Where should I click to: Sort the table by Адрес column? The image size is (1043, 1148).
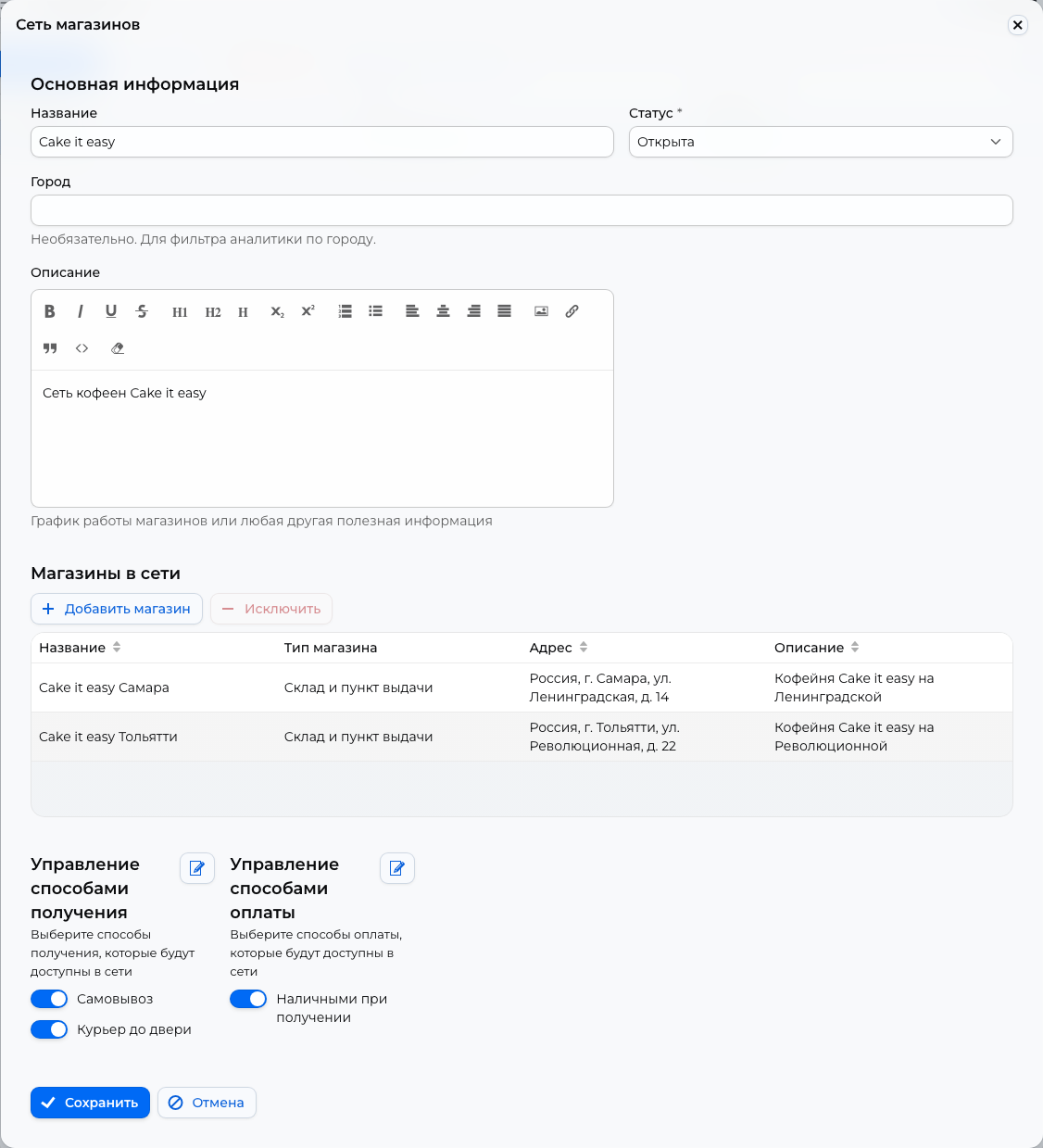pyautogui.click(x=584, y=648)
